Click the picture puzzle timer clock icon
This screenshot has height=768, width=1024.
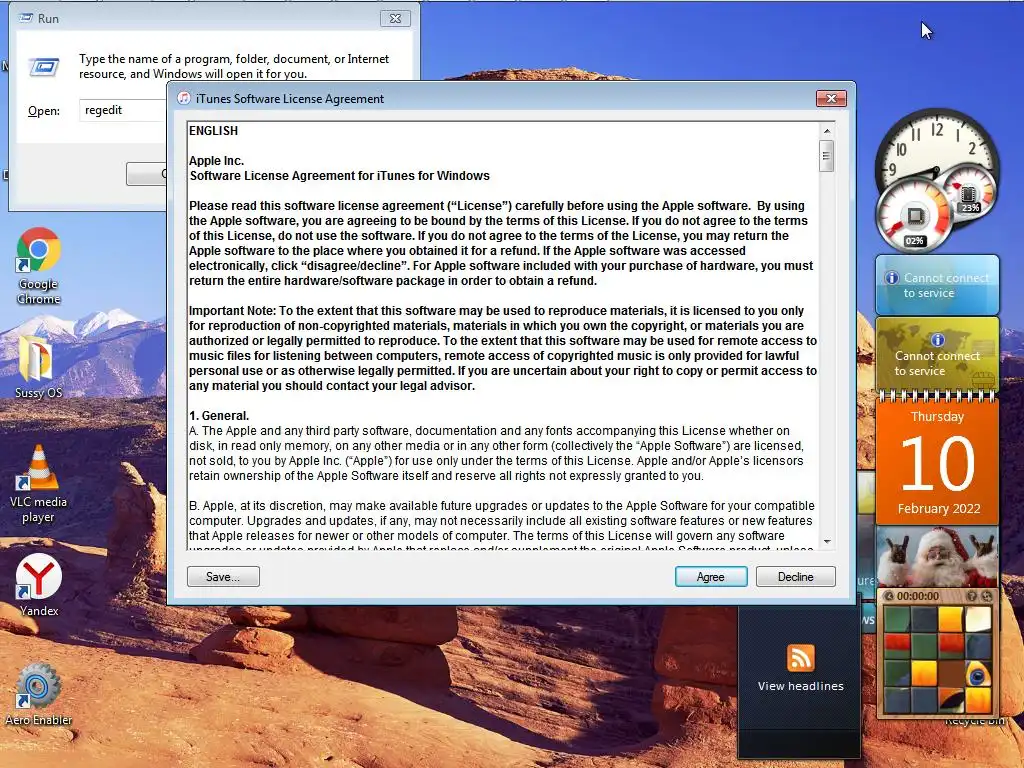click(888, 596)
